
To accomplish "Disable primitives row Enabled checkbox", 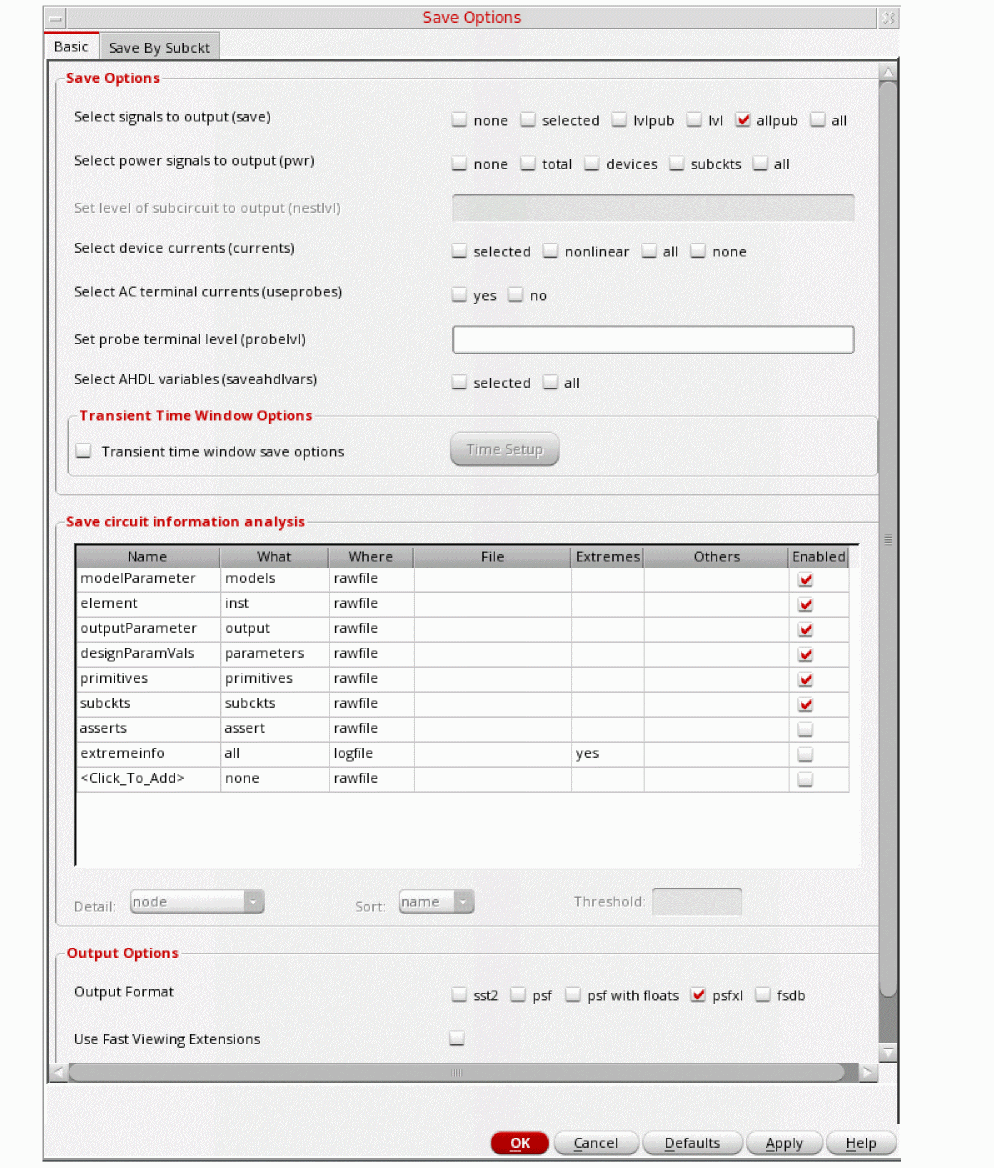I will click(x=805, y=679).
